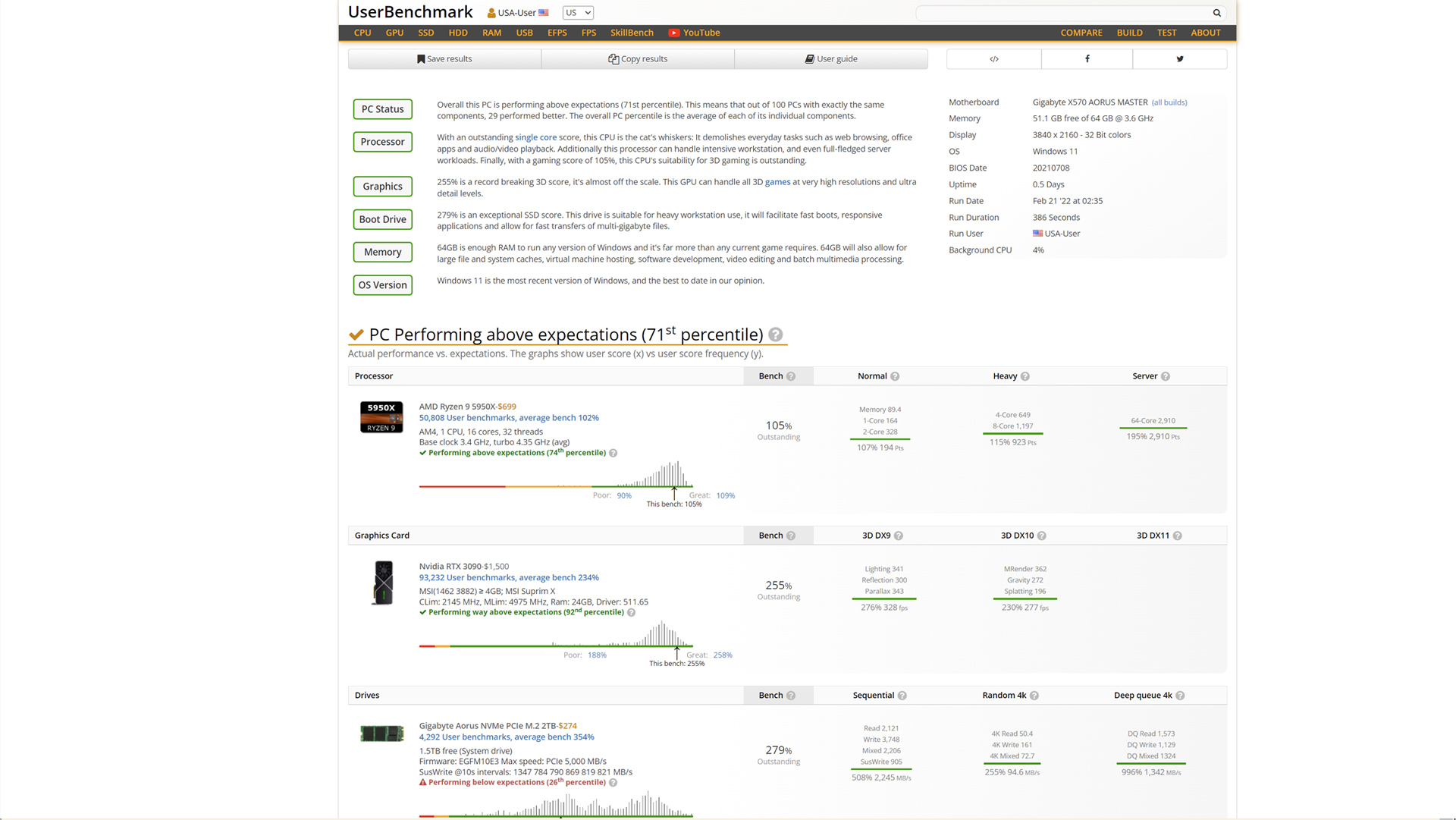
Task: Open the COMPARE menu item
Action: pos(1081,33)
